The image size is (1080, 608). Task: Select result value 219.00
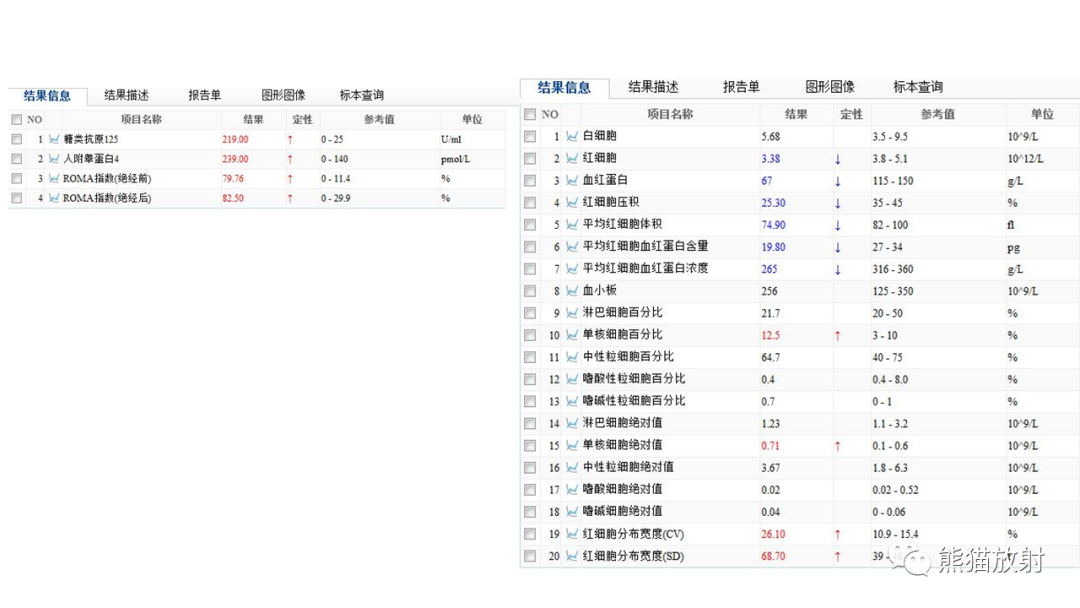tap(235, 139)
